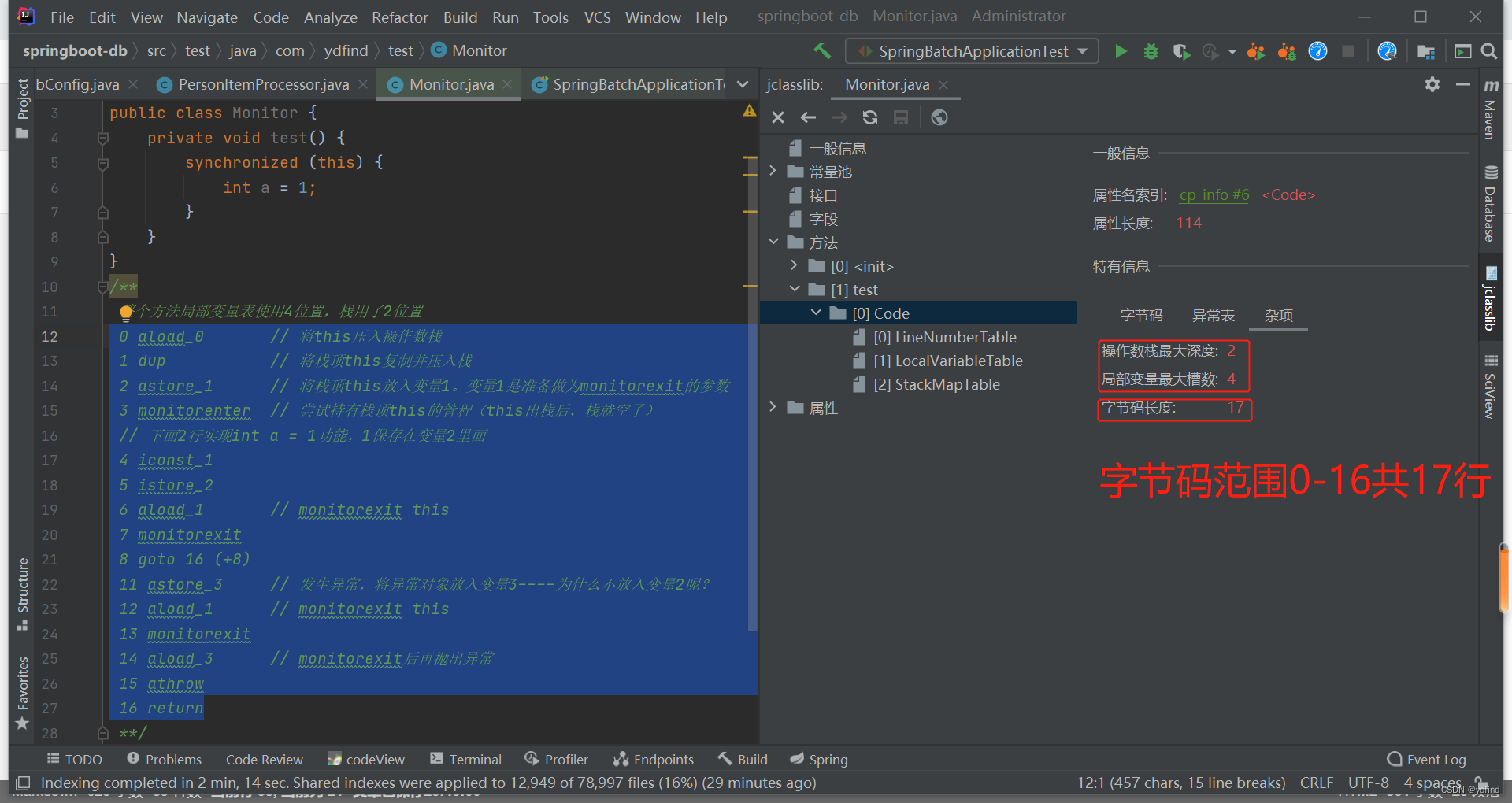
Task: Start debugging with the bug icon
Action: tap(1151, 51)
